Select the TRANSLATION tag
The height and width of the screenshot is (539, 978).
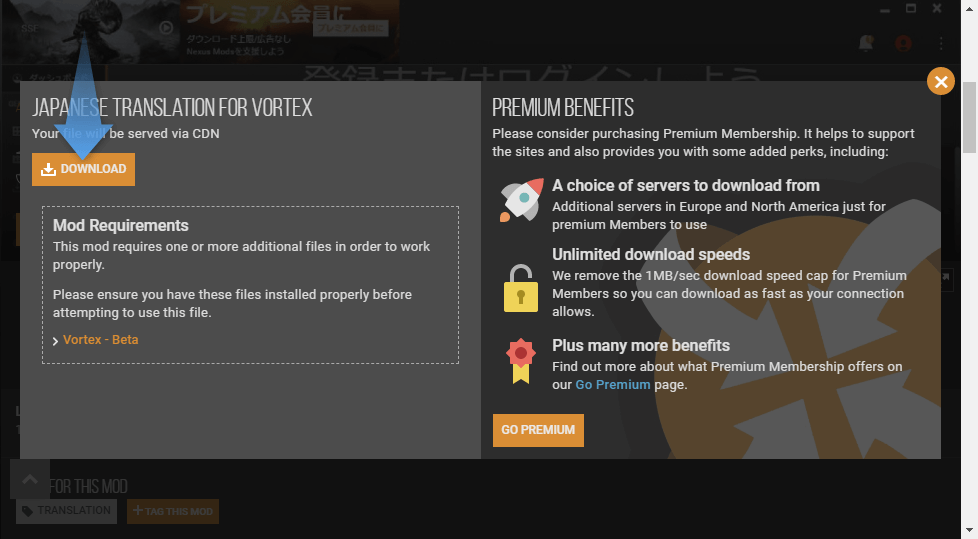pos(67,511)
